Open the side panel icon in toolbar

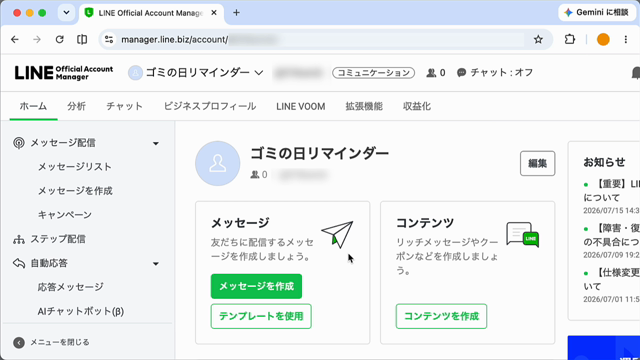[82, 40]
